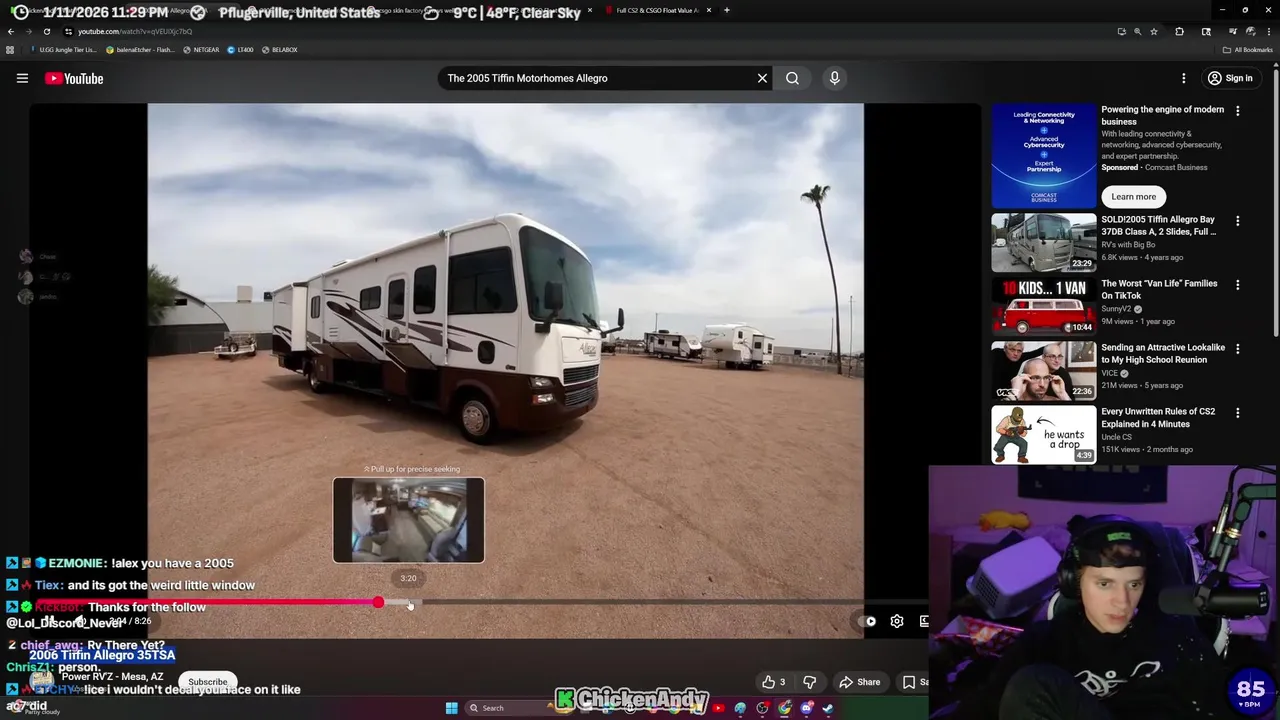This screenshot has height=720, width=1280.
Task: Open Chrome three-dot menu
Action: [1267, 31]
